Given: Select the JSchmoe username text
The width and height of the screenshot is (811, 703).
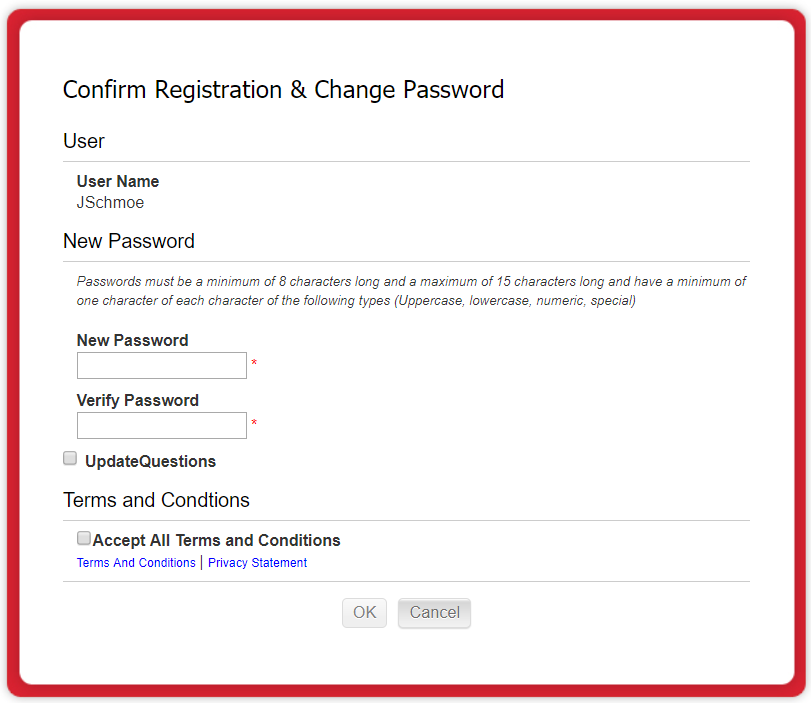Looking at the screenshot, I should 110,203.
